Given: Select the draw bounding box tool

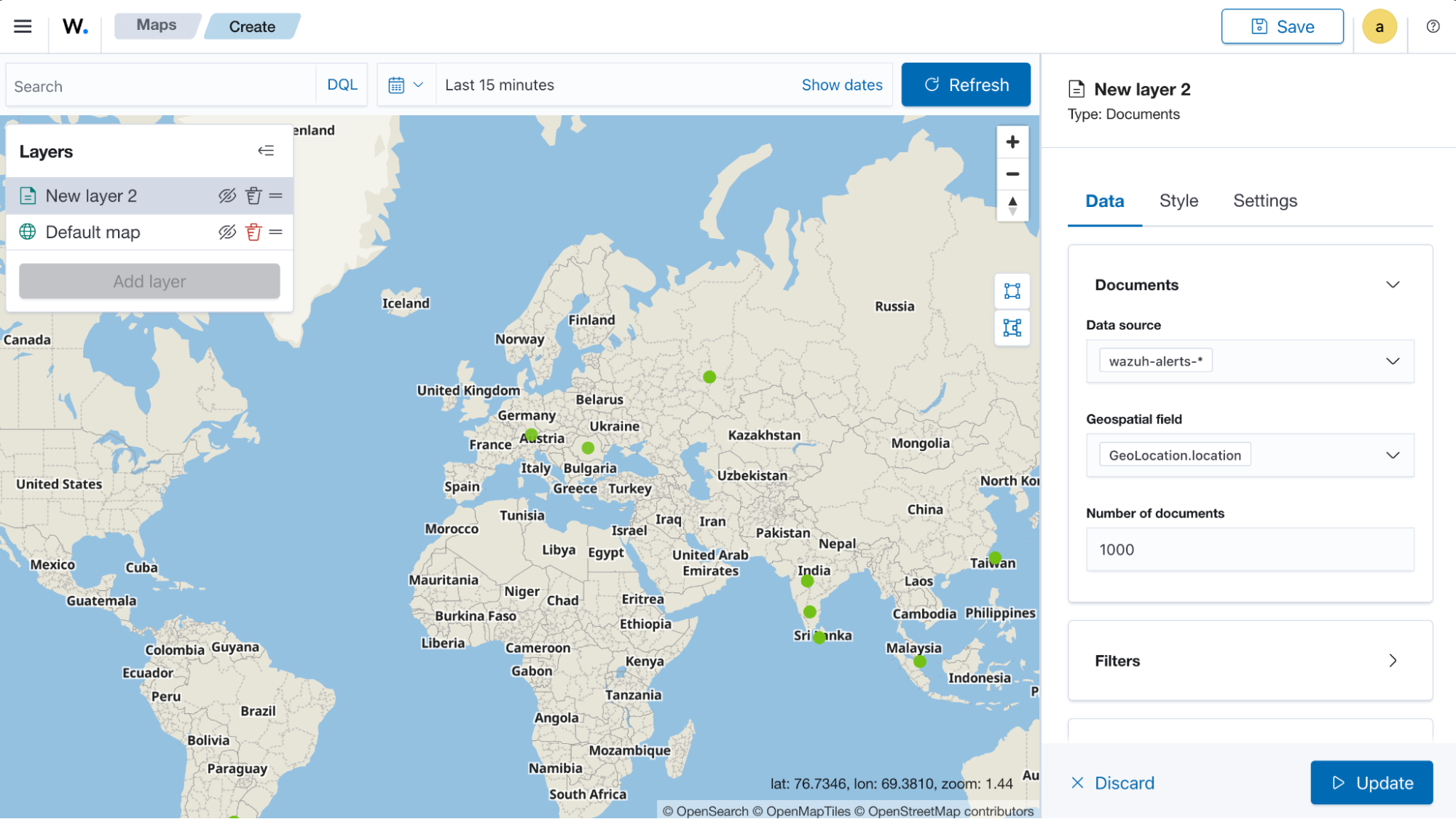Looking at the screenshot, I should click(x=1012, y=291).
